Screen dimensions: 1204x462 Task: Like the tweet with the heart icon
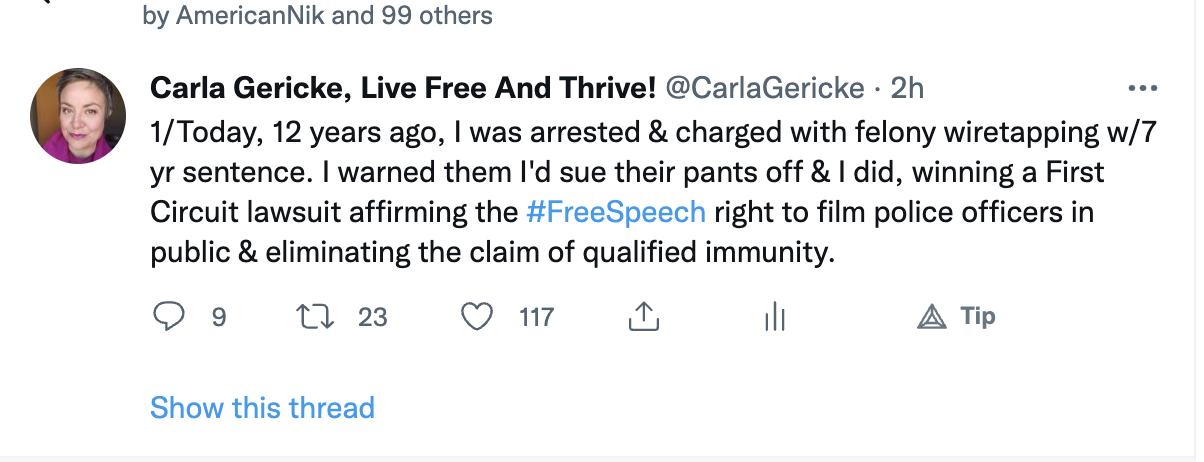click(x=478, y=317)
